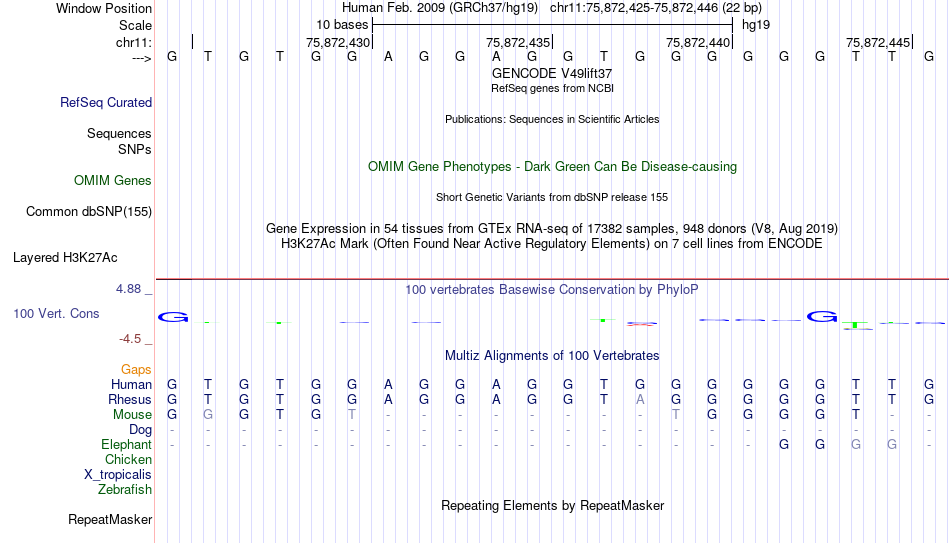
Task: Click the GTEx Gene Expression track title
Action: tap(552, 228)
